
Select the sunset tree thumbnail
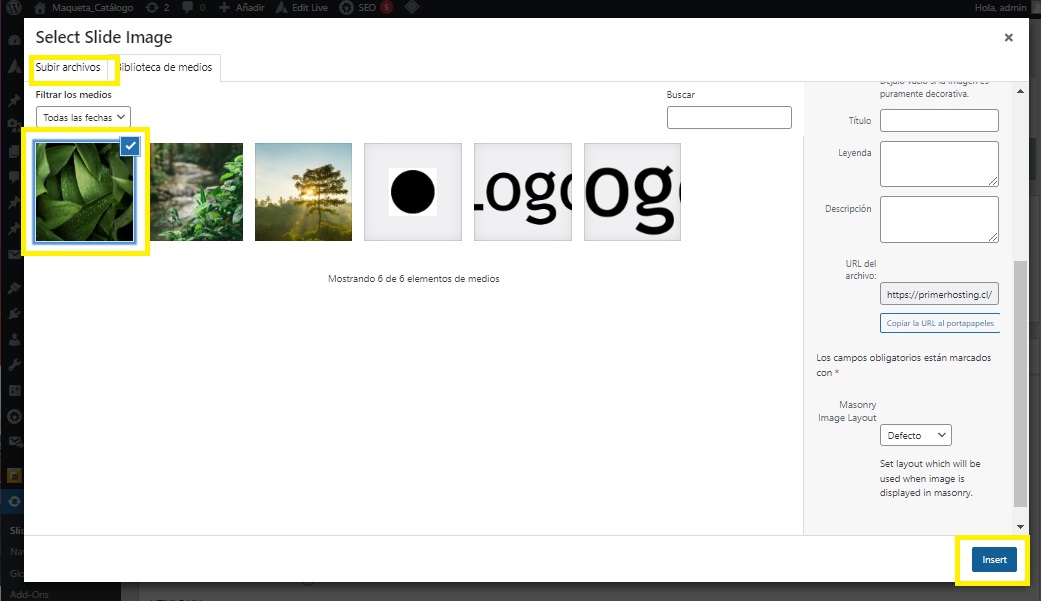(303, 192)
